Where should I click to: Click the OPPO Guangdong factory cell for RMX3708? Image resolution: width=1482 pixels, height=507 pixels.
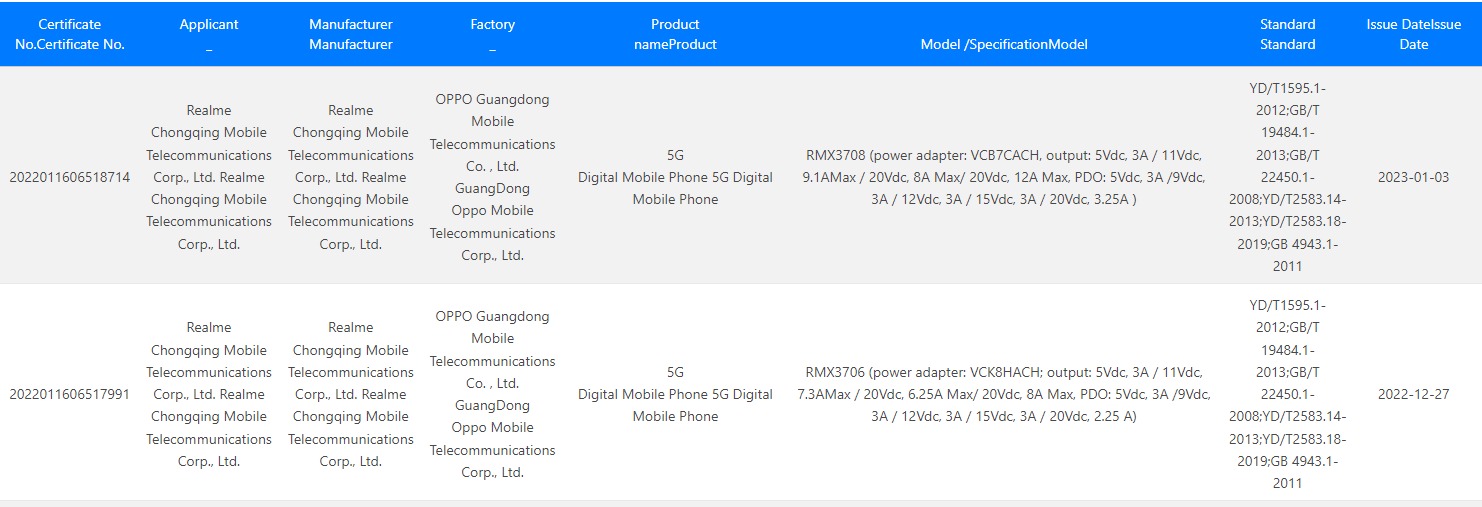(x=492, y=177)
